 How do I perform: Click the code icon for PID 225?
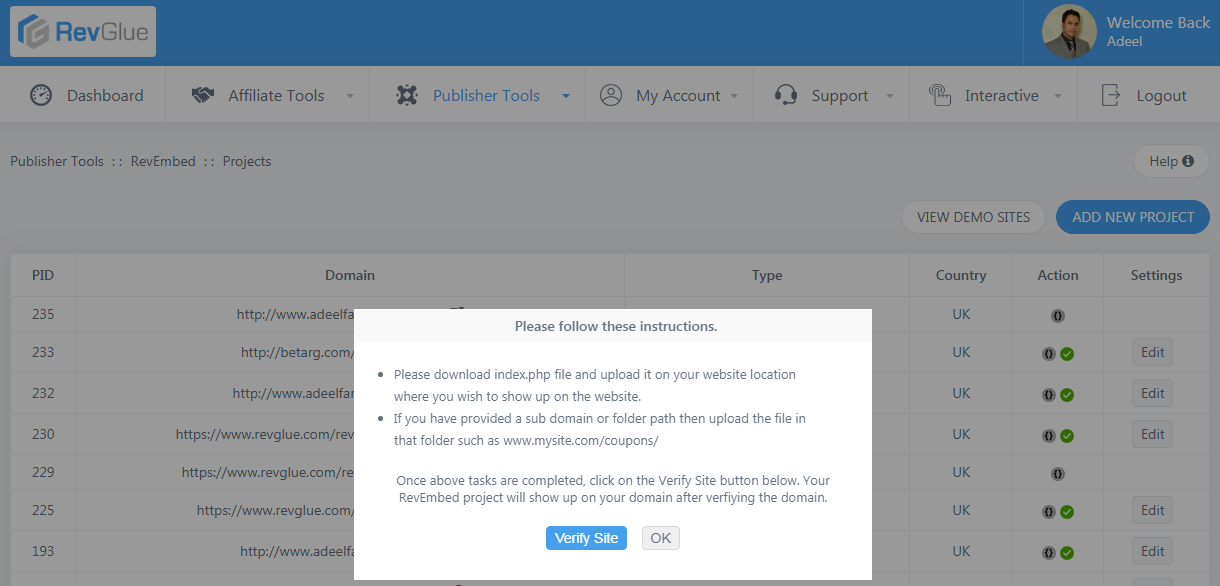[x=1049, y=512]
